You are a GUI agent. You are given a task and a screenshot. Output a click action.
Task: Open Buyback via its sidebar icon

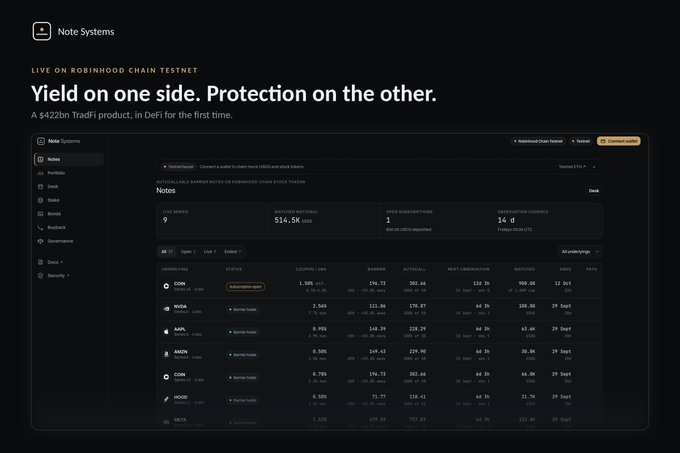pos(40,228)
